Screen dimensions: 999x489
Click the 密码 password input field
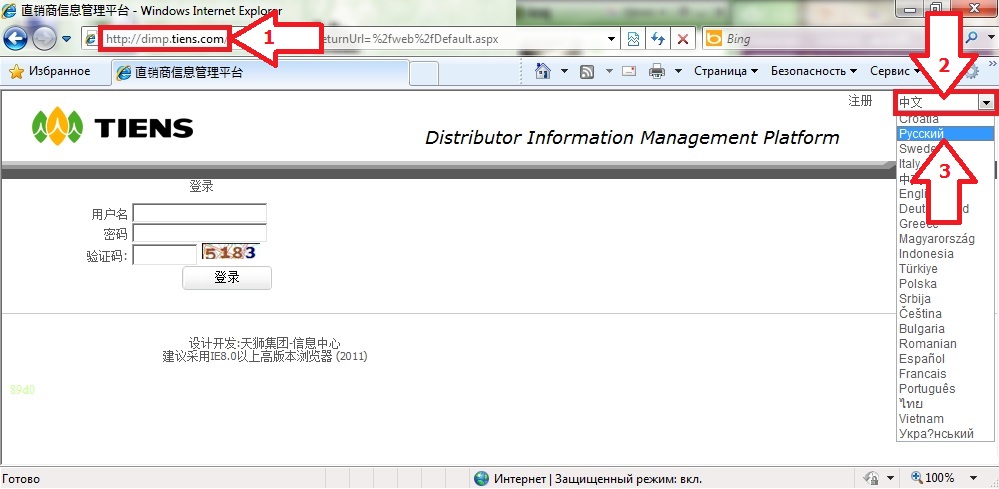199,234
